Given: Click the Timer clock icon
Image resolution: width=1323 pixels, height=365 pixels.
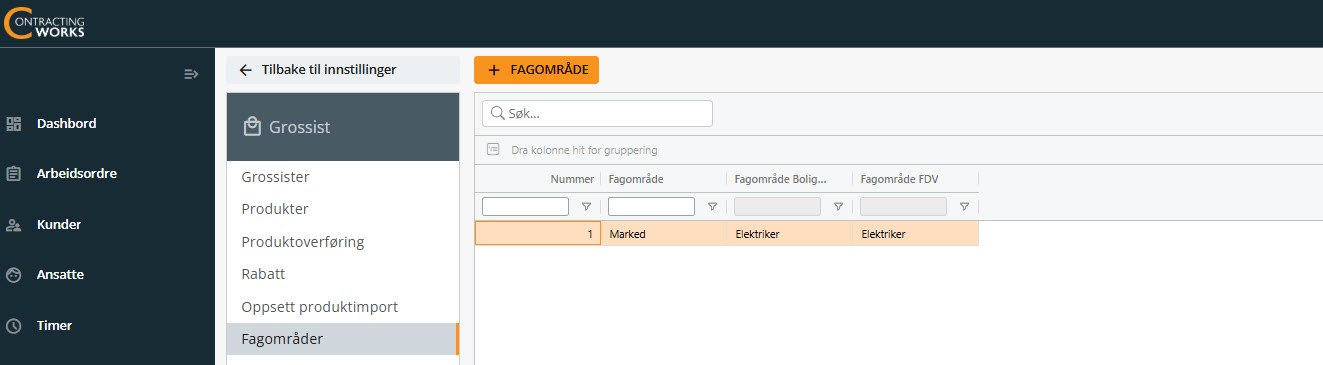Looking at the screenshot, I should [14, 326].
